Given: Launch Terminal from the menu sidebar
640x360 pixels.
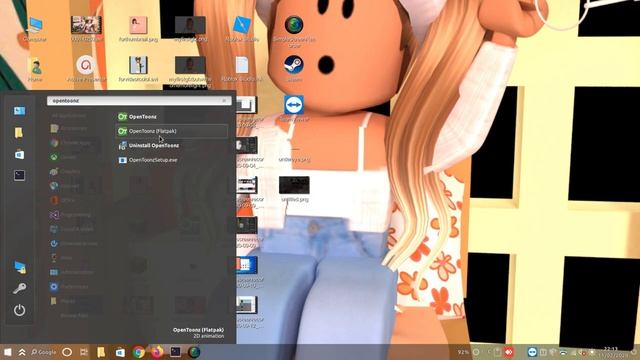Looking at the screenshot, I should [19, 176].
